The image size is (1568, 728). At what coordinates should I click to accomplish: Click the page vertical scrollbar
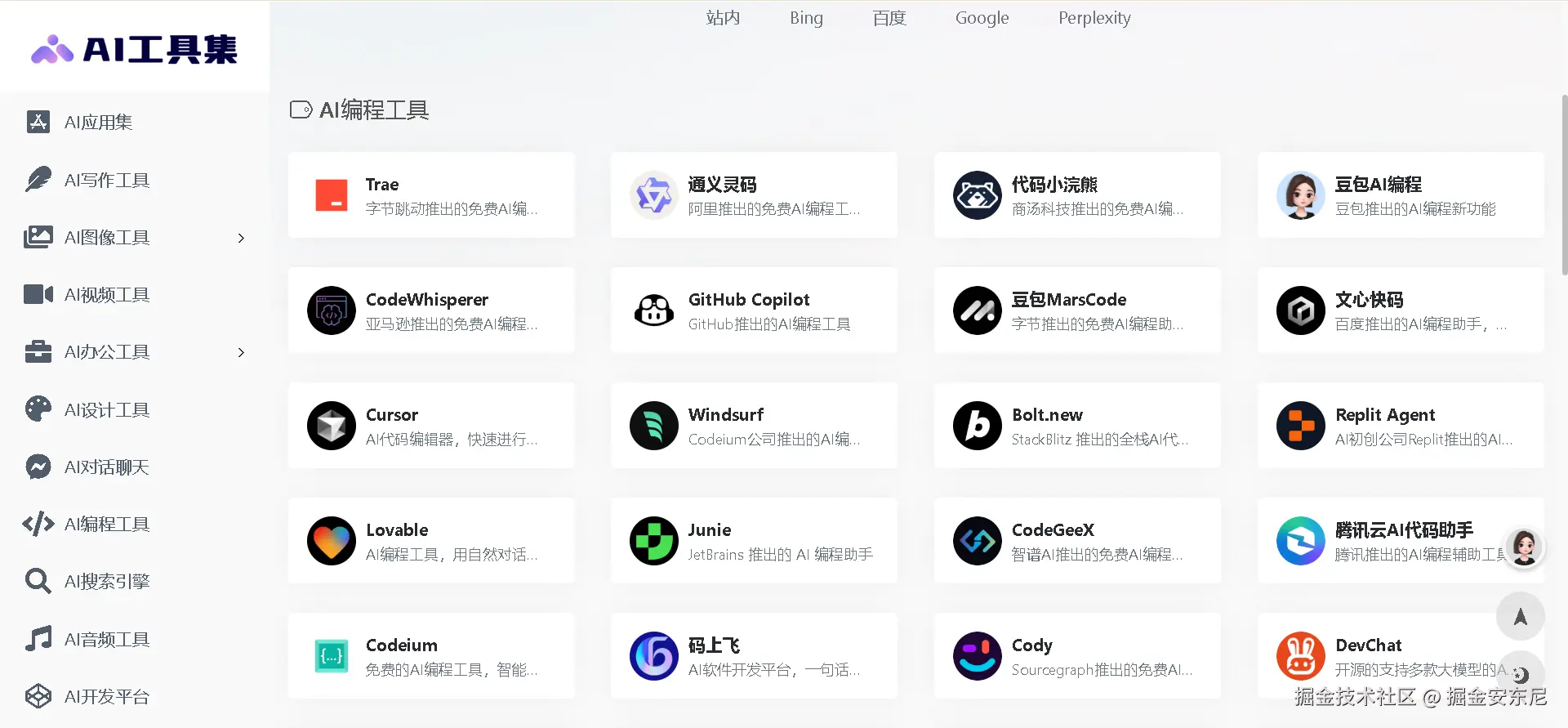[1564, 184]
